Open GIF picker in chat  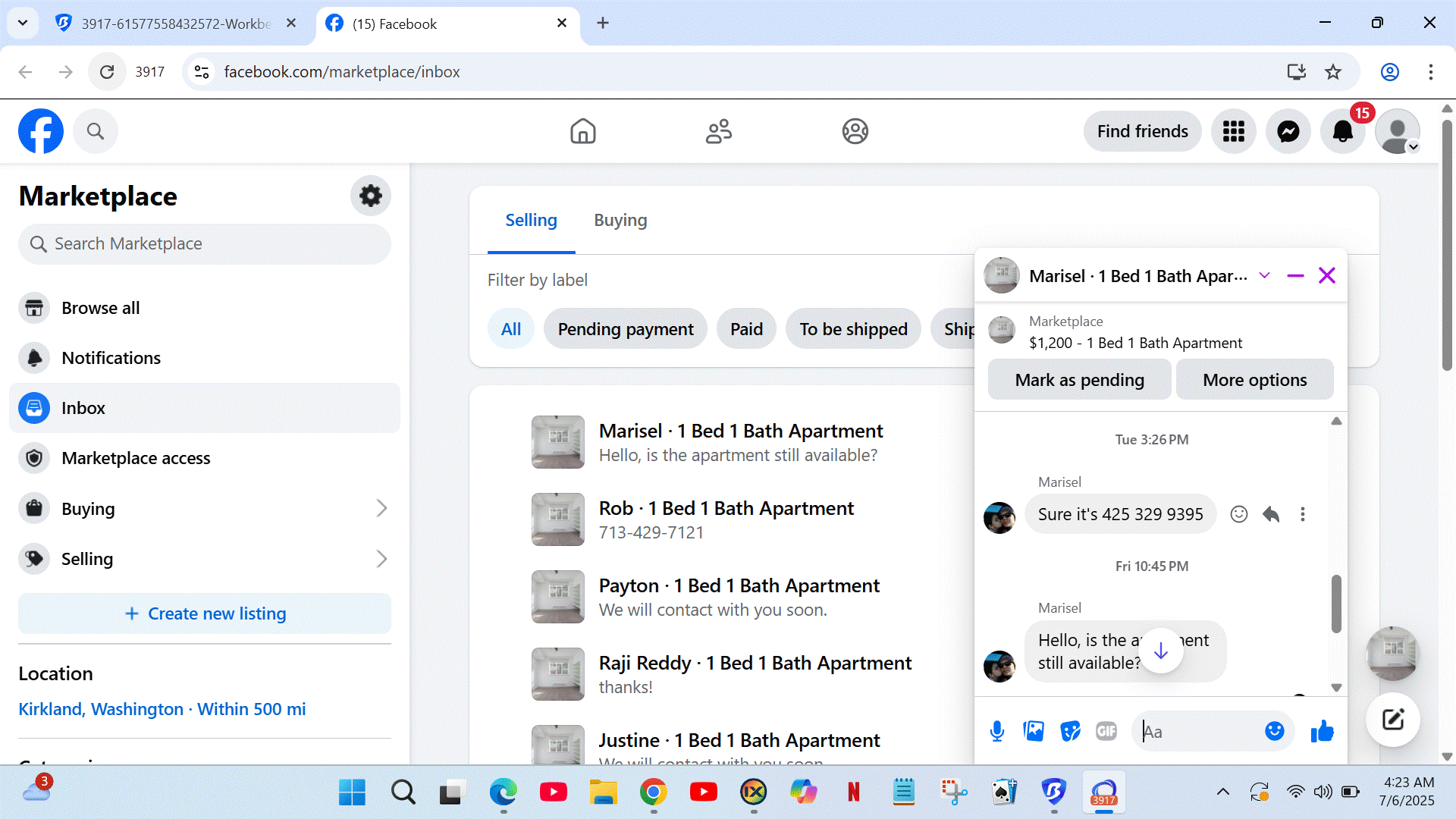pyautogui.click(x=1106, y=731)
